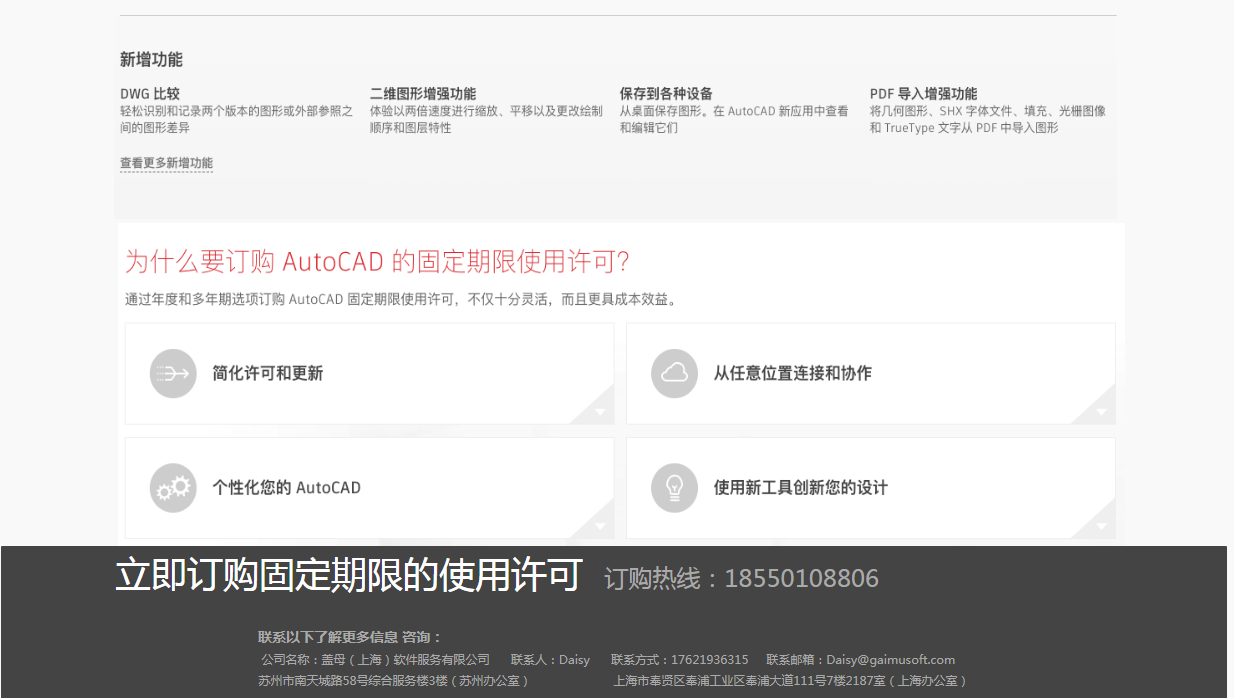1234x698 pixels.
Task: Click the gears icon beside 个性化您的 AutoCAD
Action: (173, 488)
